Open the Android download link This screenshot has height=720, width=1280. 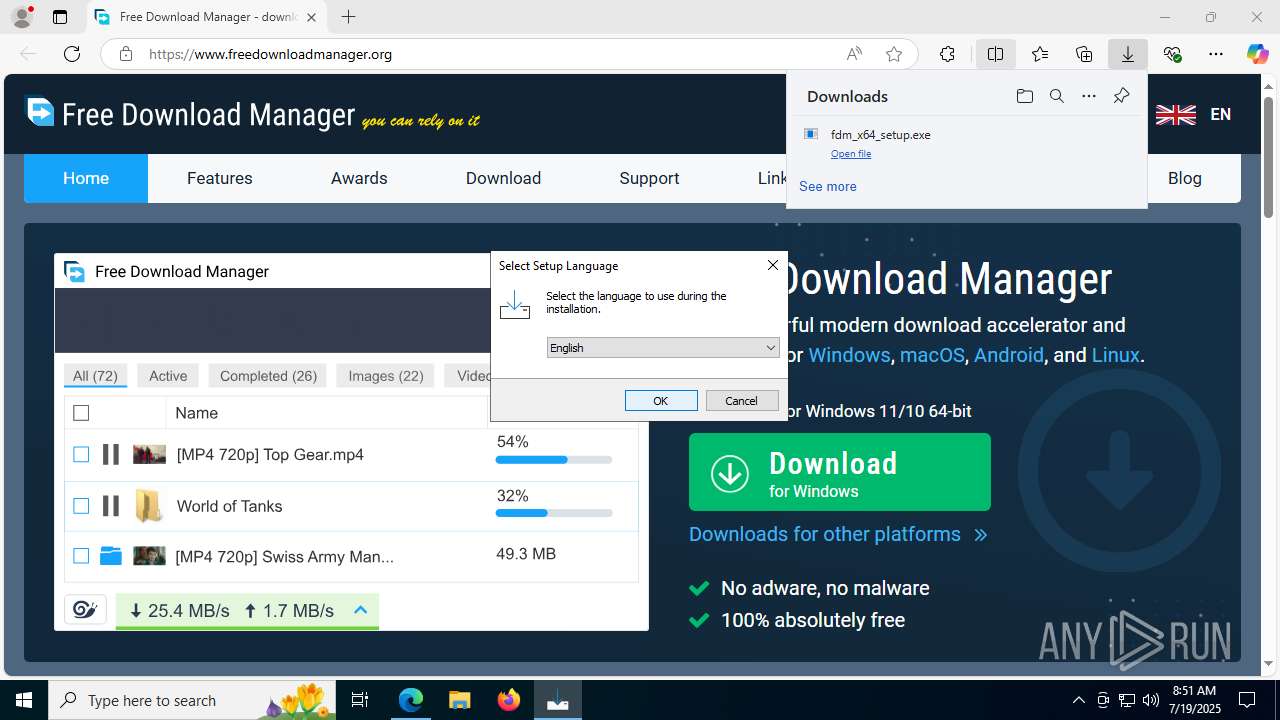click(x=1009, y=355)
